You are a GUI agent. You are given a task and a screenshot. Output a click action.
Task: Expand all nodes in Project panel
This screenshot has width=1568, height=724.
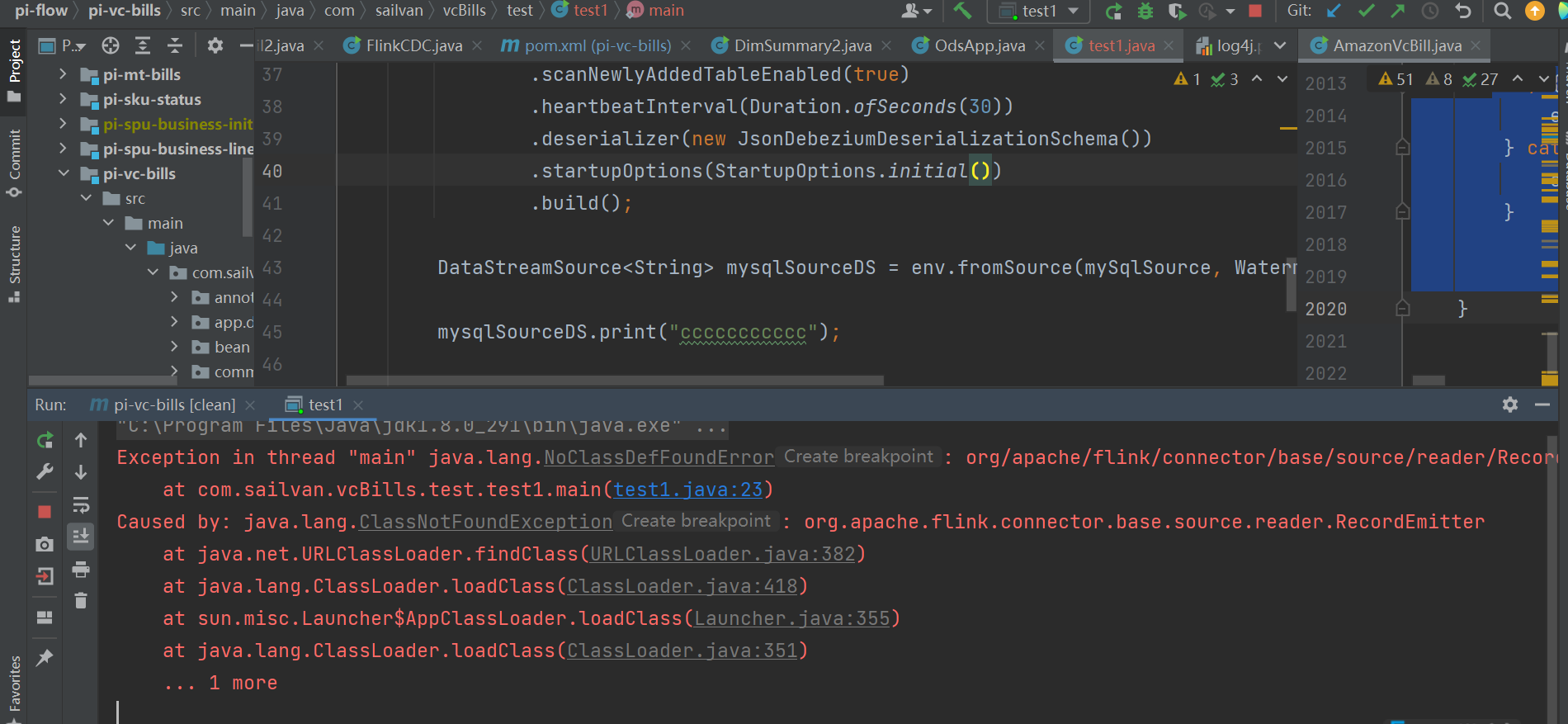[x=143, y=45]
